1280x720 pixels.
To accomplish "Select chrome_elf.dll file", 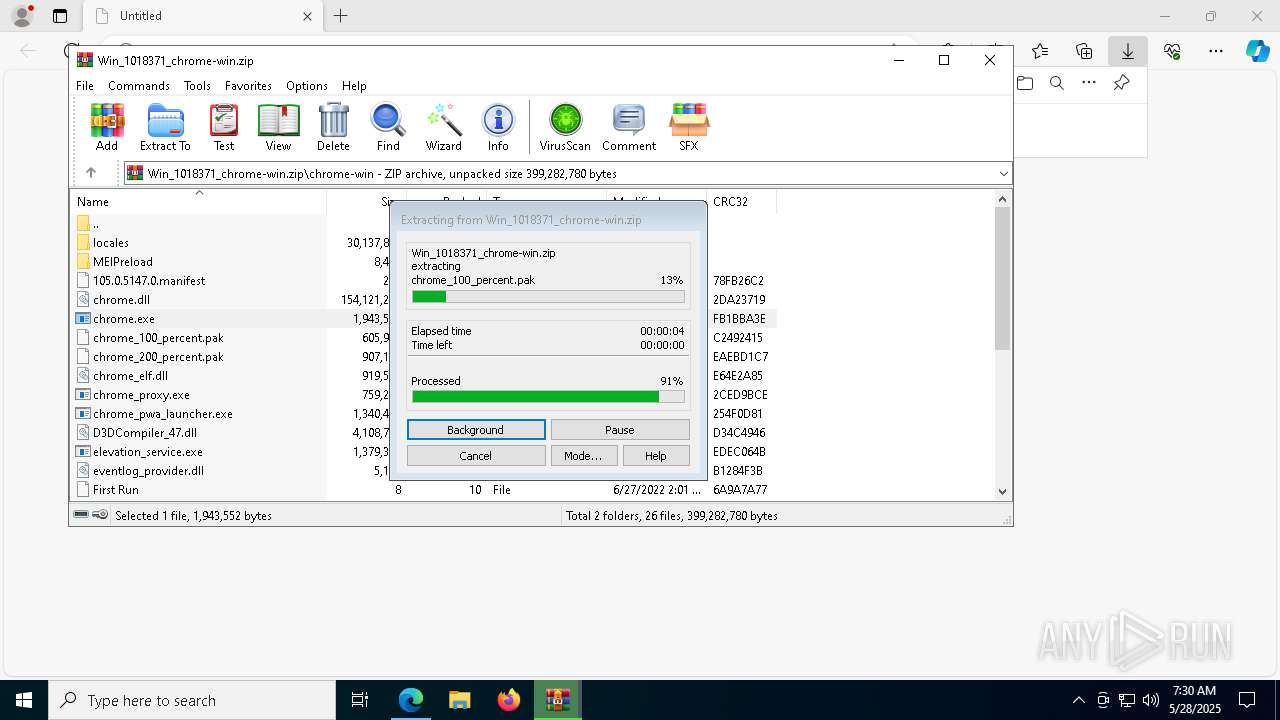I will (x=130, y=376).
